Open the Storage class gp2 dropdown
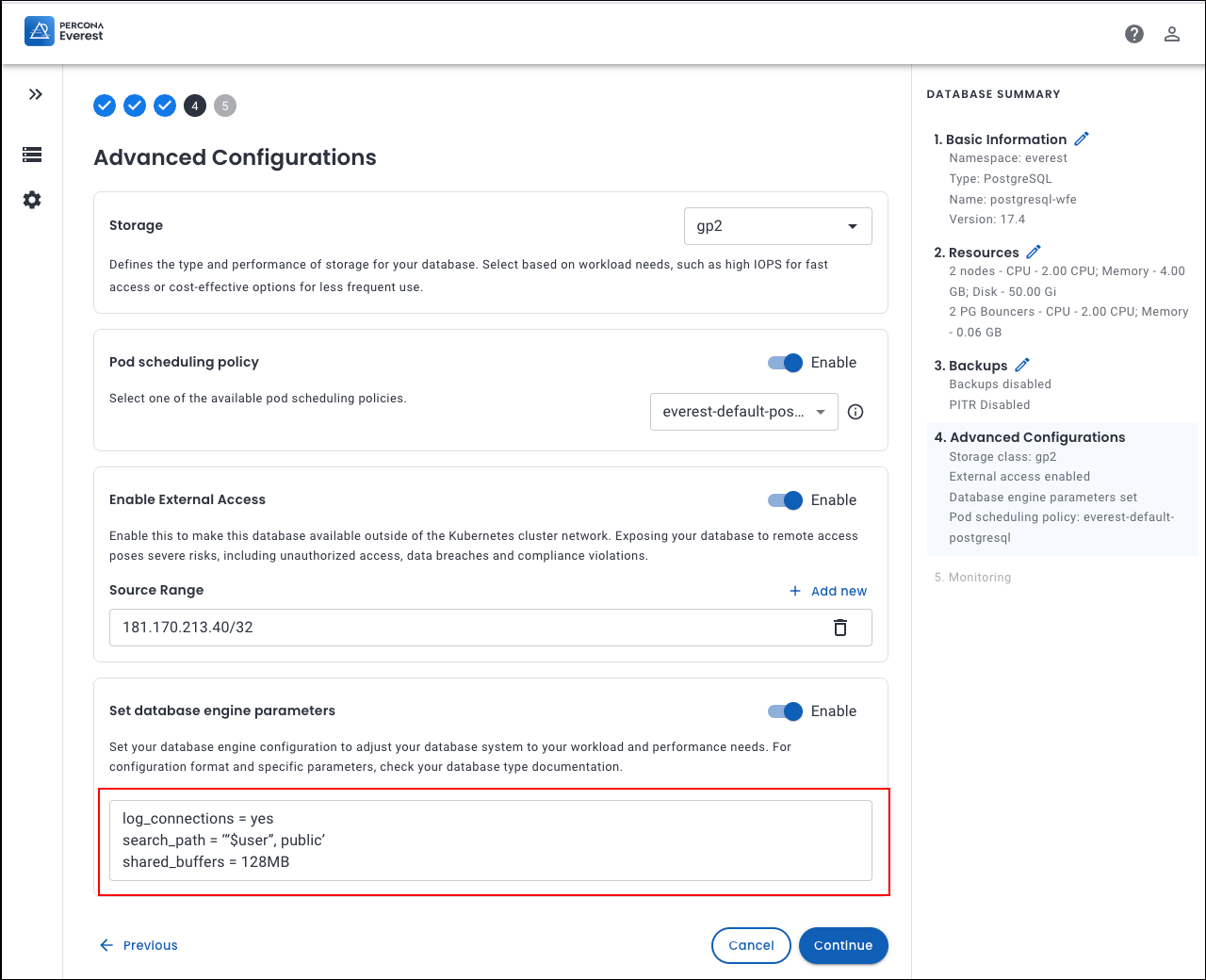1206x980 pixels. click(x=777, y=226)
